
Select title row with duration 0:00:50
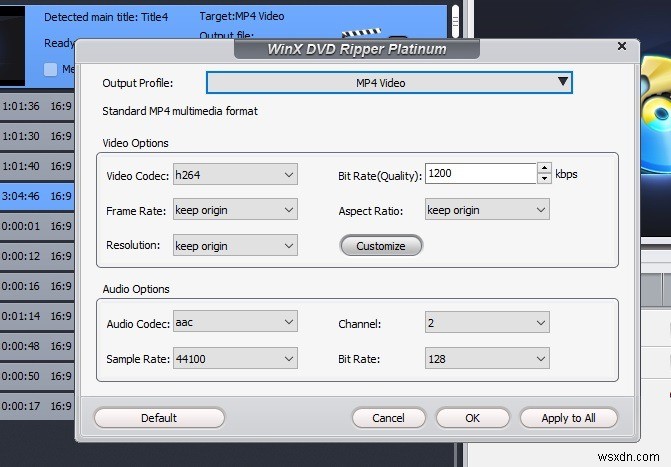37,375
